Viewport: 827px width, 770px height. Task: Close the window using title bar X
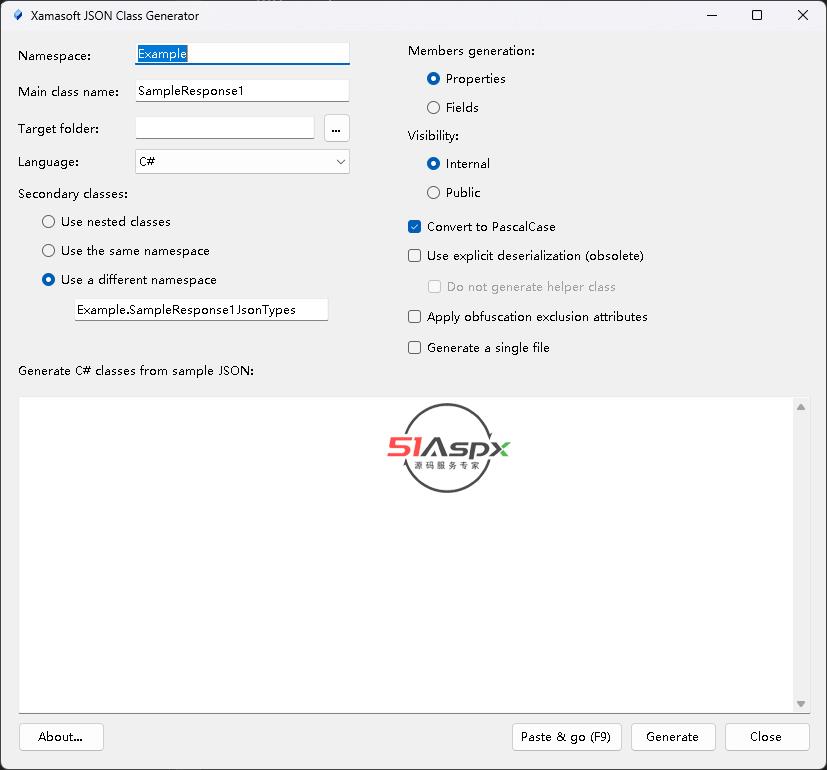tap(803, 15)
